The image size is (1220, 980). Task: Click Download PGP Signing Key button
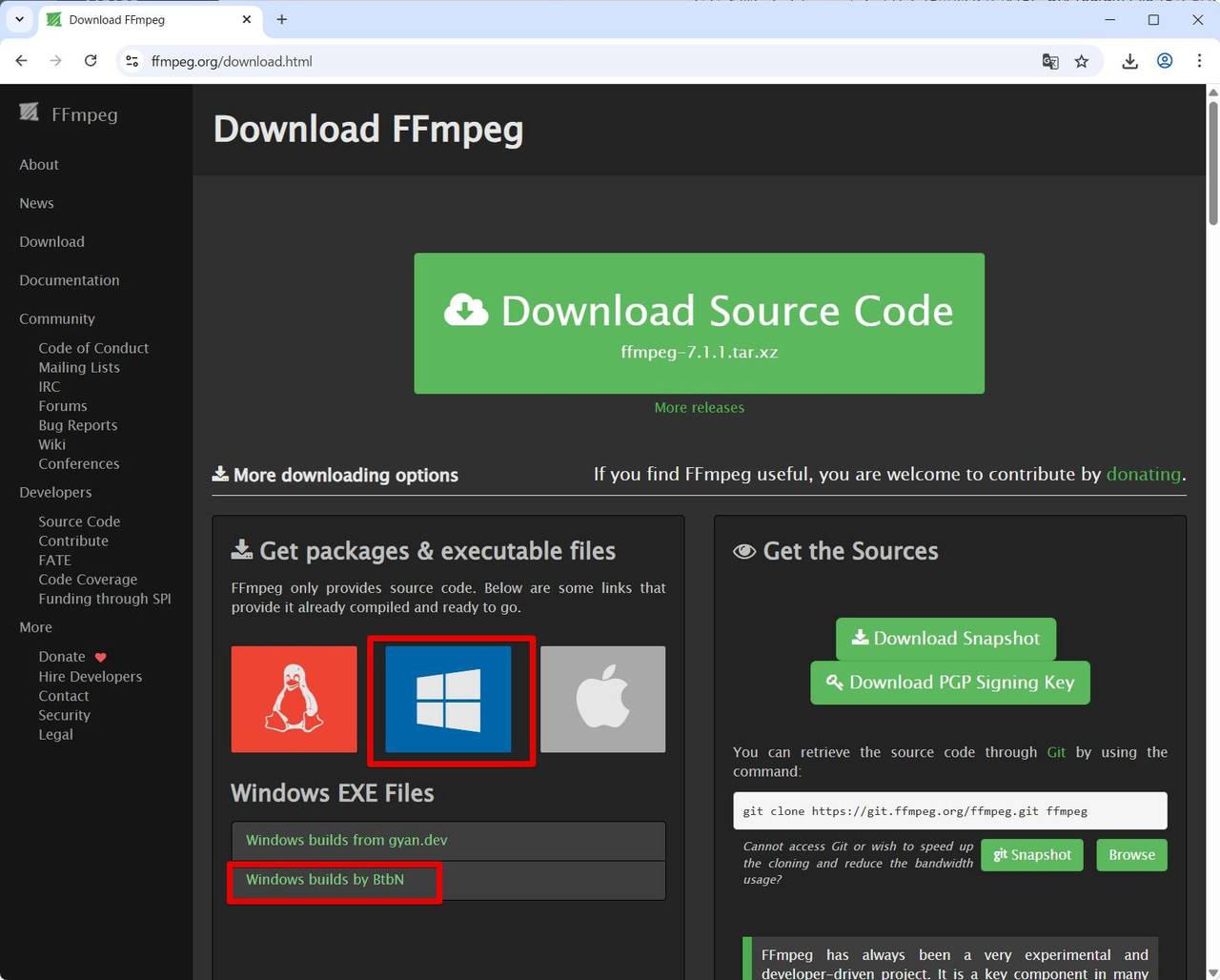[949, 683]
